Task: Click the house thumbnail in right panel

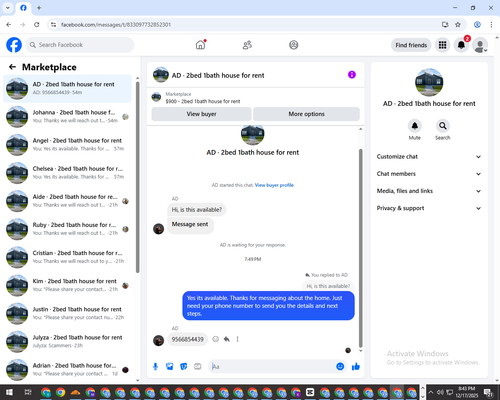Action: point(429,82)
